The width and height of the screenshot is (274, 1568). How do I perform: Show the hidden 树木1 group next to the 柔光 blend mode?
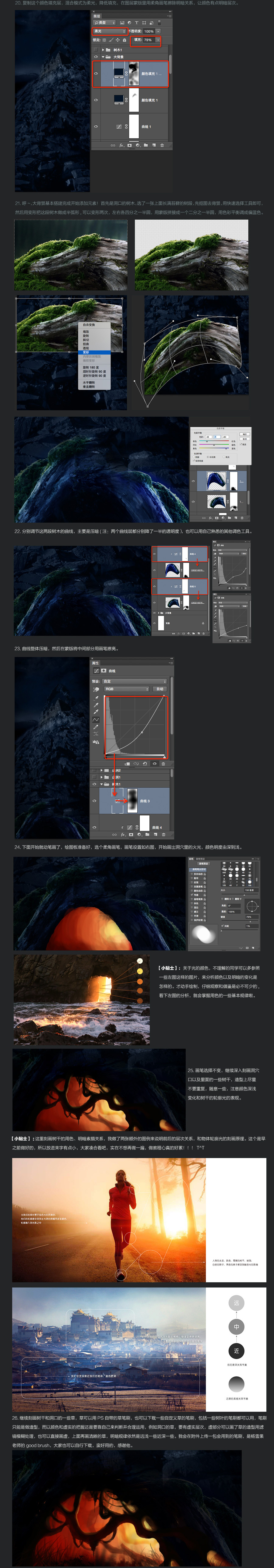click(x=96, y=50)
